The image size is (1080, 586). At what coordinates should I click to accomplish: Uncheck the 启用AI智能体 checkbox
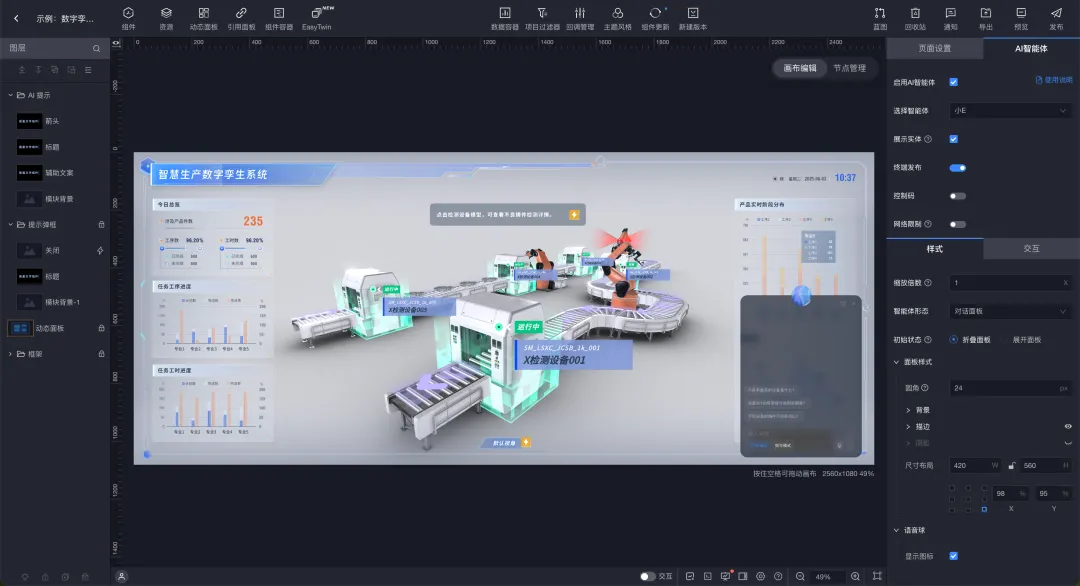pyautogui.click(x=953, y=82)
